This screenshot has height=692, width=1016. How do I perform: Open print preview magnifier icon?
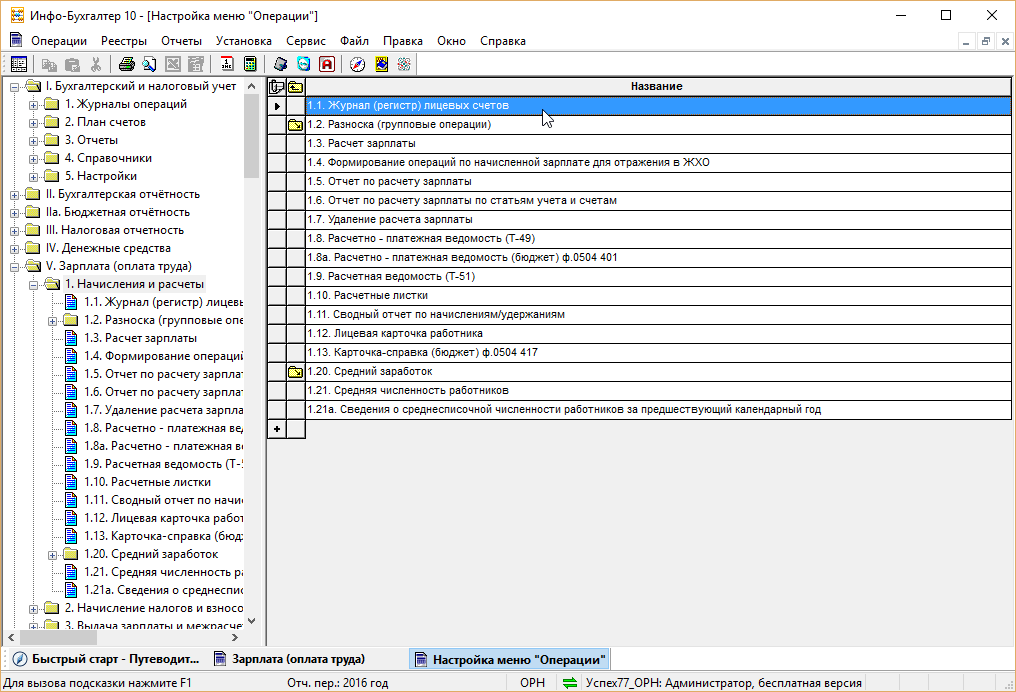tap(149, 64)
